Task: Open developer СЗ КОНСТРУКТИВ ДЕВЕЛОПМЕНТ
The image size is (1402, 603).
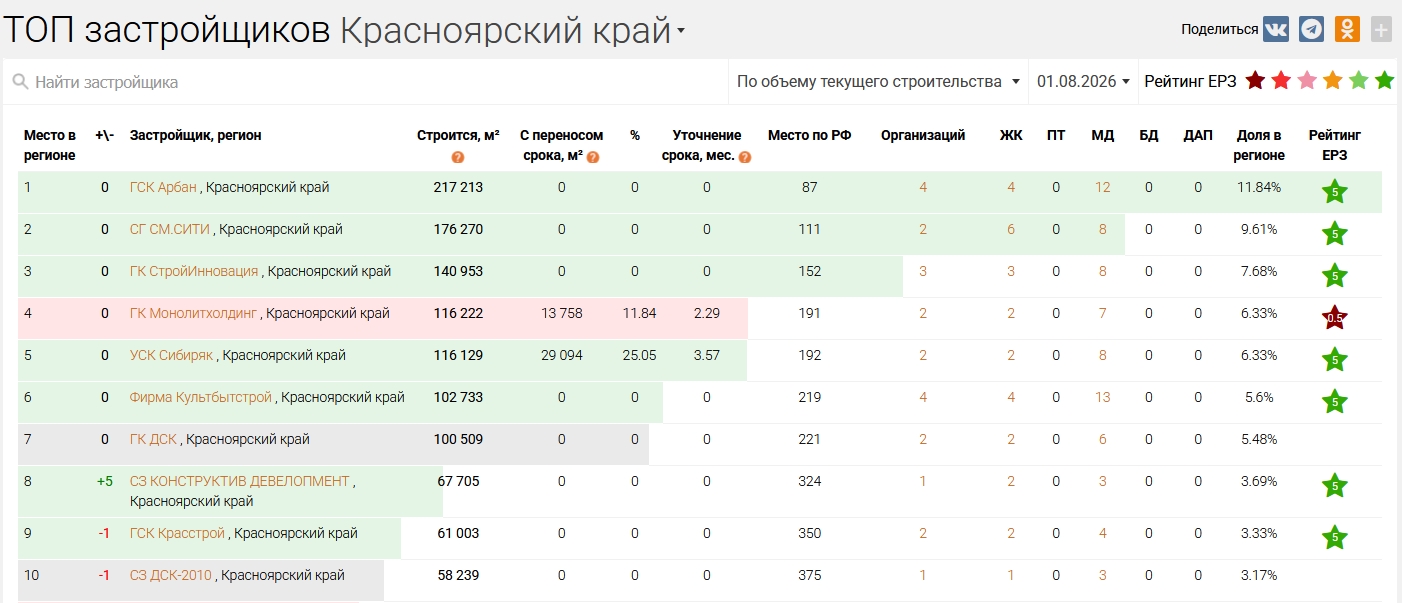Action: click(240, 481)
